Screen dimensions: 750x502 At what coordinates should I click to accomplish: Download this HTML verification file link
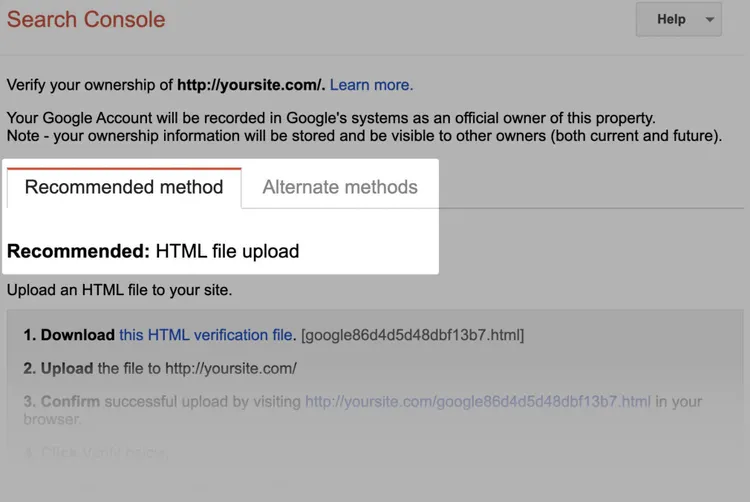(206, 335)
